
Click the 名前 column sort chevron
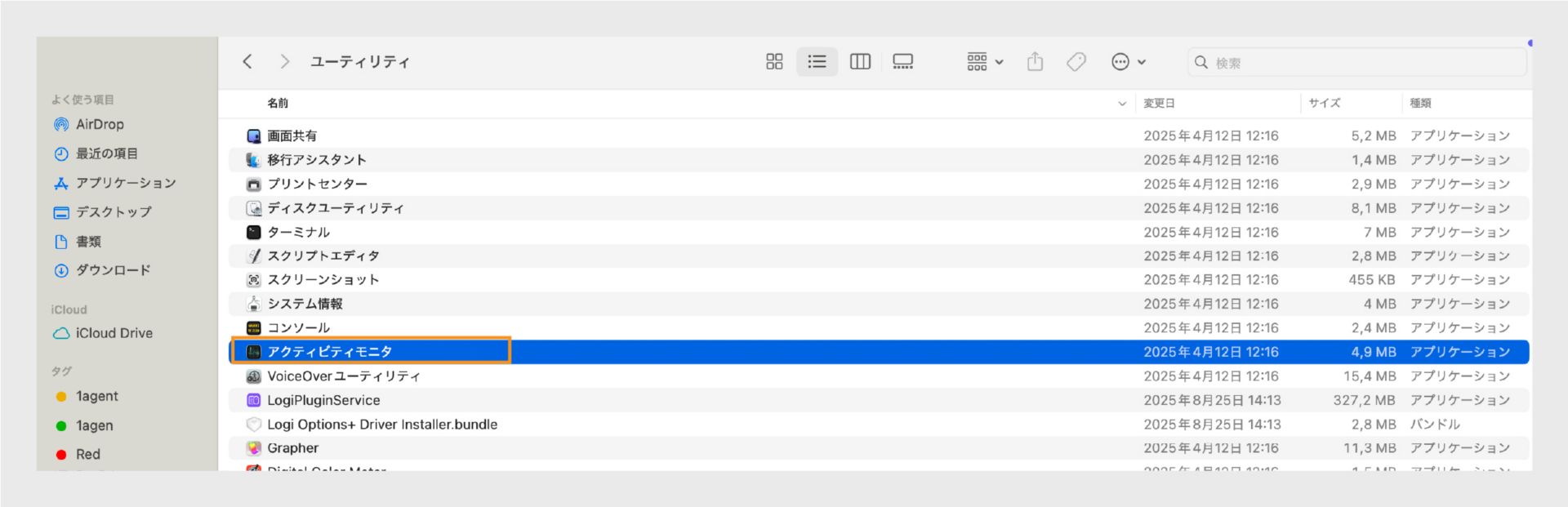1121,104
